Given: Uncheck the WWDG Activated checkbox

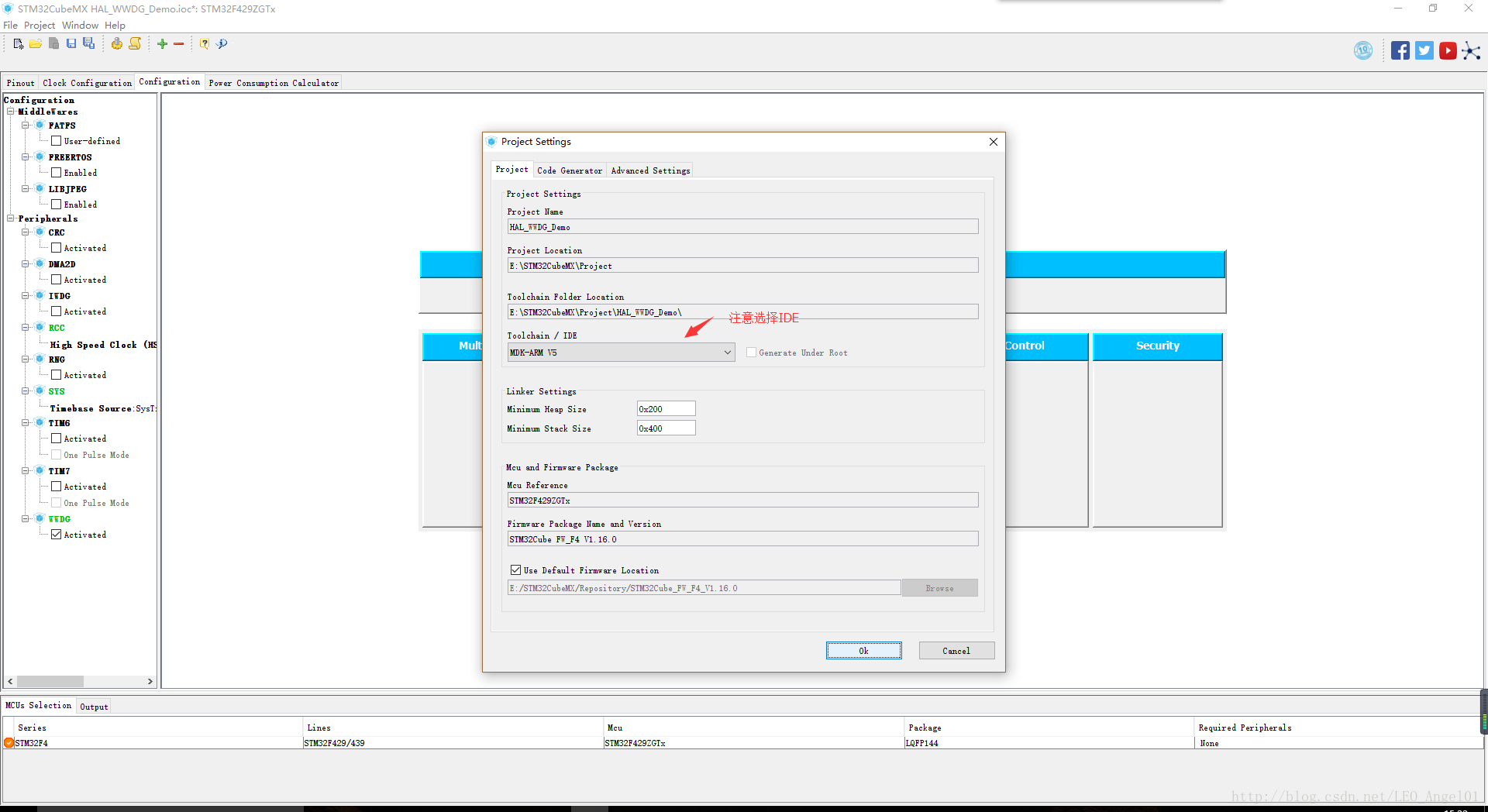Looking at the screenshot, I should coord(56,535).
